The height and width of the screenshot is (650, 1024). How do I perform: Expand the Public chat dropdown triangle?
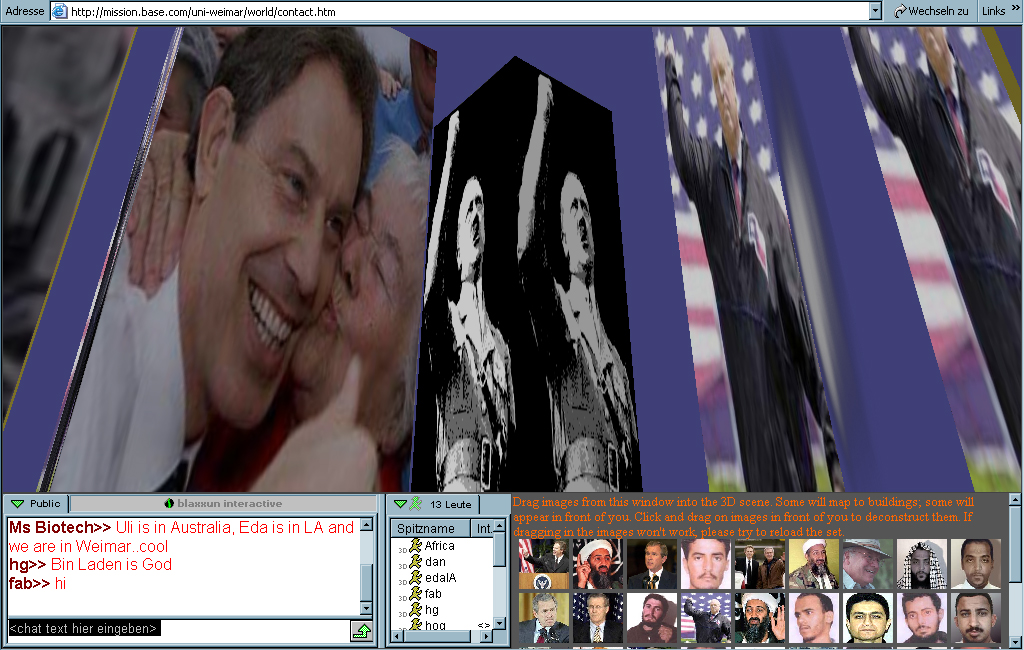tap(17, 504)
